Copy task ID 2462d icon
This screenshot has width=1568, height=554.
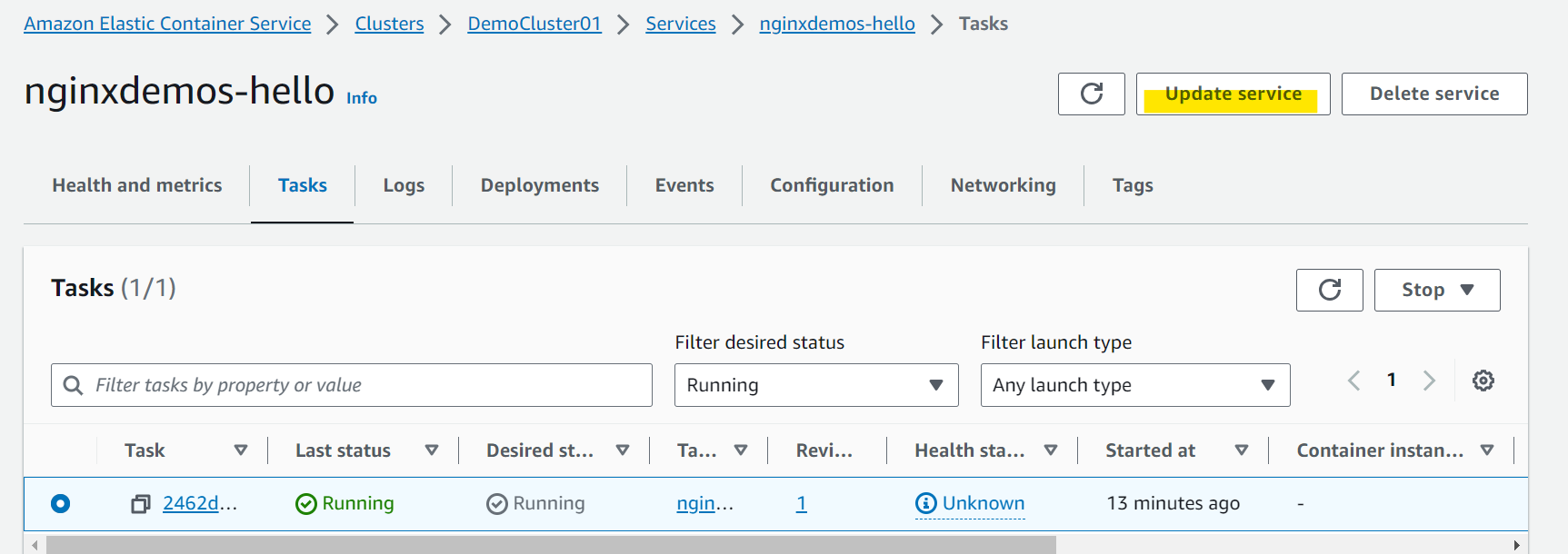tap(140, 504)
